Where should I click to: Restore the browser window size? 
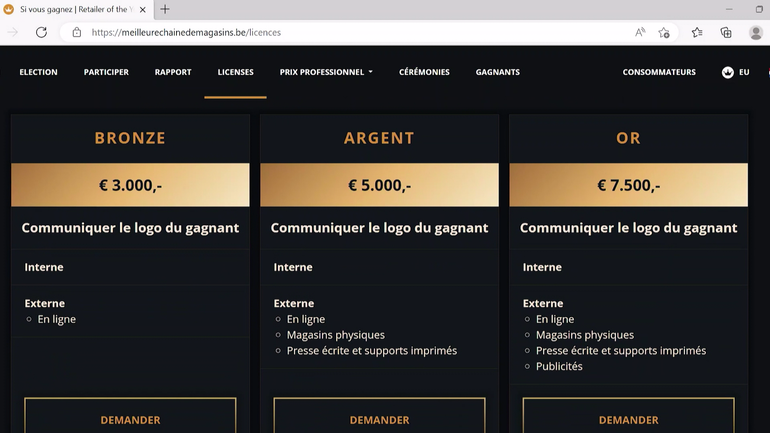tap(760, 9)
